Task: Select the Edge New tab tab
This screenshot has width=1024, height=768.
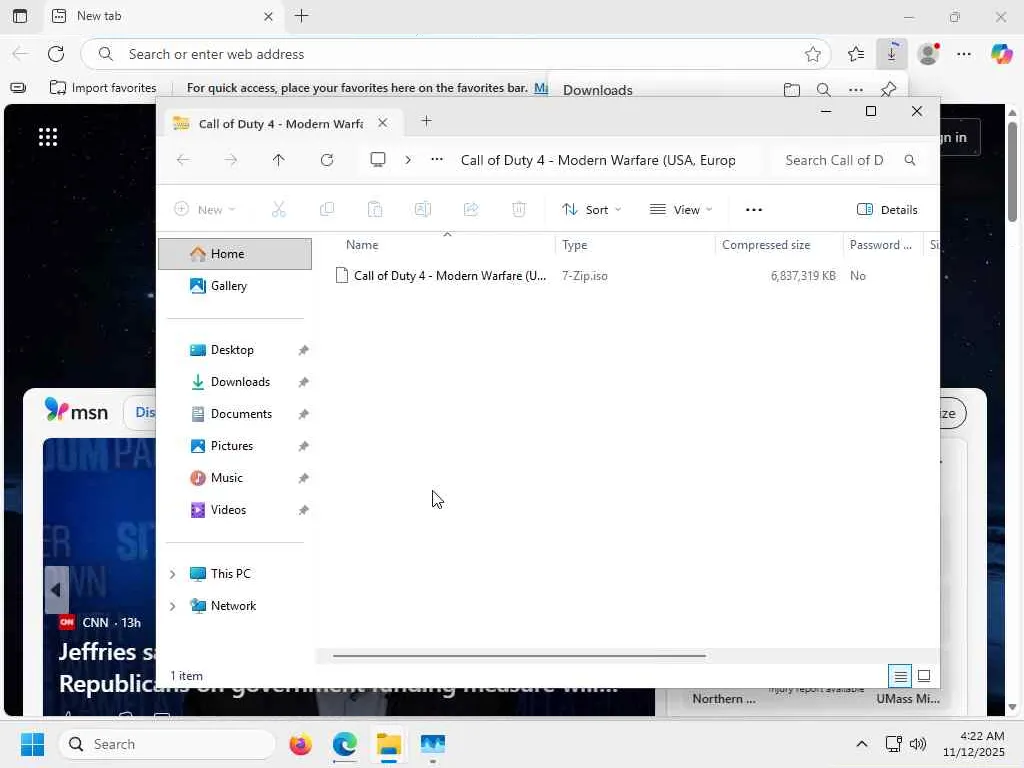Action: (x=163, y=16)
